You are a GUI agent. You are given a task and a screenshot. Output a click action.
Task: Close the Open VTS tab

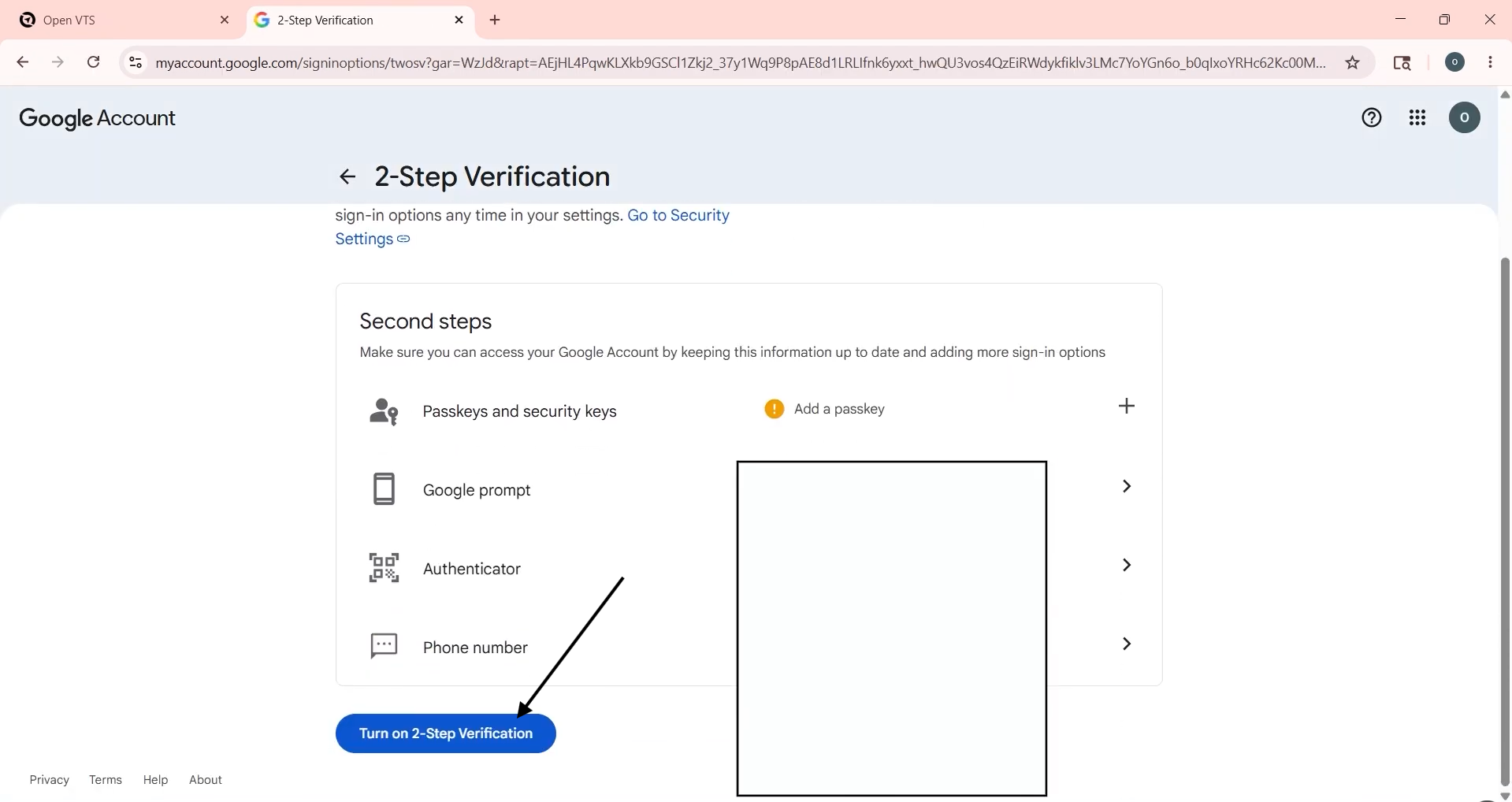(x=225, y=20)
